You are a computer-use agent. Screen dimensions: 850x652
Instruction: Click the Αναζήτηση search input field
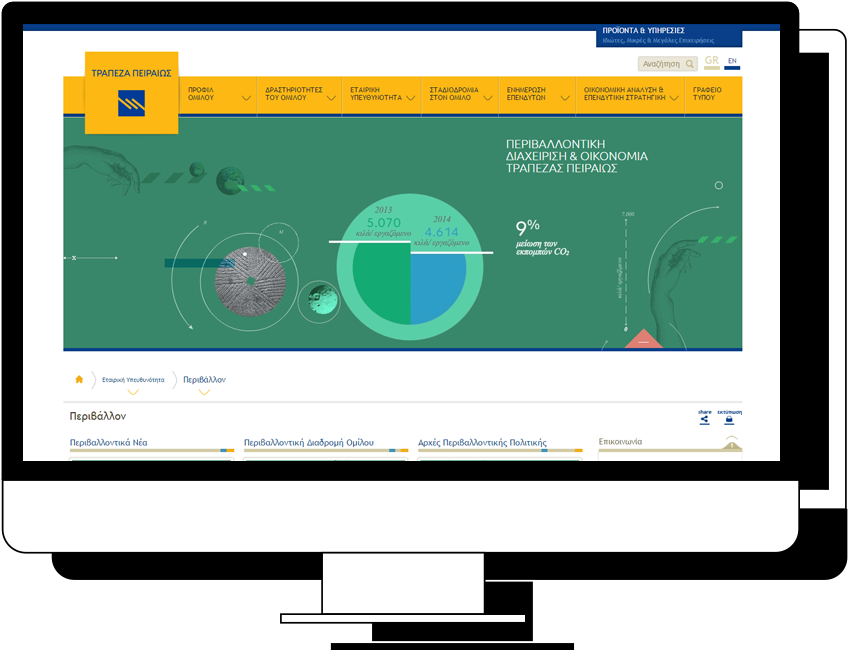click(660, 64)
